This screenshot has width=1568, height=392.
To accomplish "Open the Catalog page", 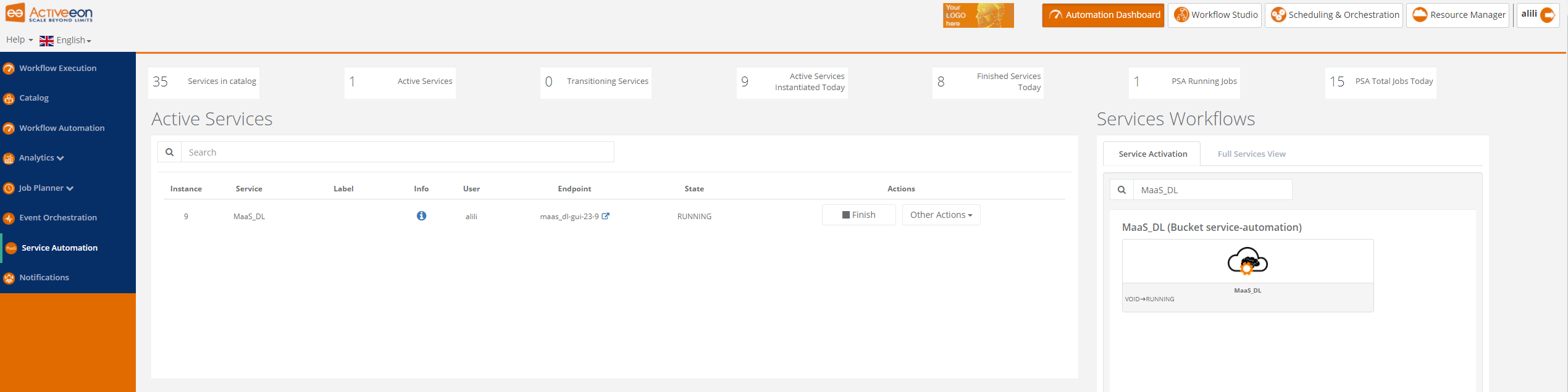I will [34, 98].
